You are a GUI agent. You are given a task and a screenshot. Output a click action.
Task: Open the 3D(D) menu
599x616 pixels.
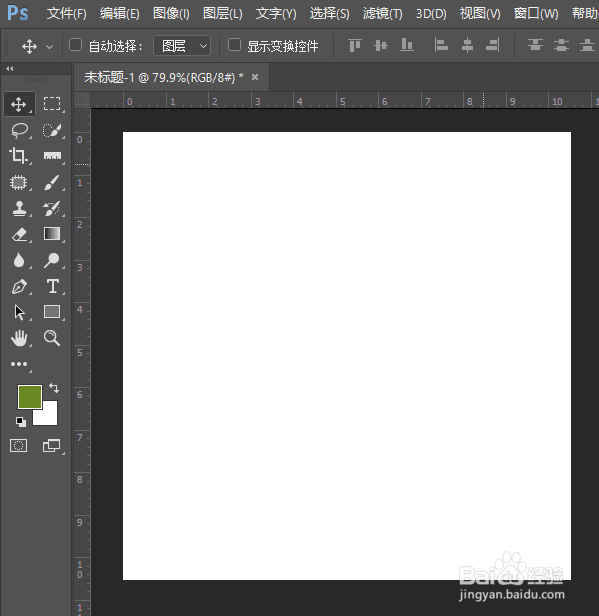point(431,14)
